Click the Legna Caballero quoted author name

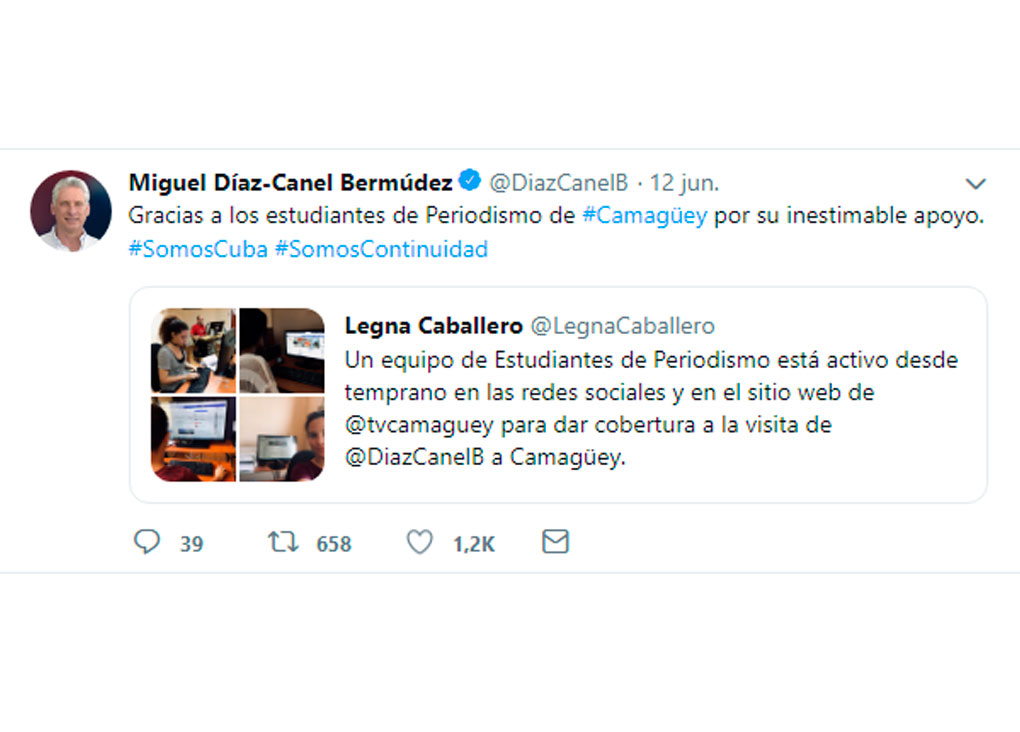434,325
